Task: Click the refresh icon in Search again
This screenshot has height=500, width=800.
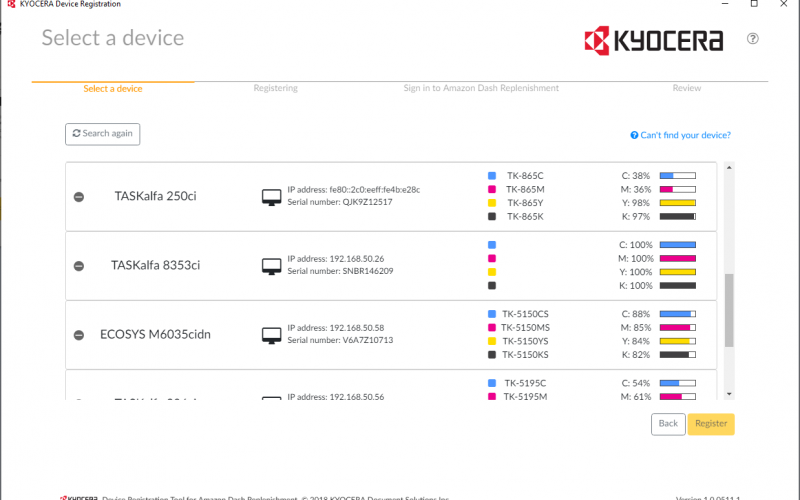Action: (x=76, y=134)
